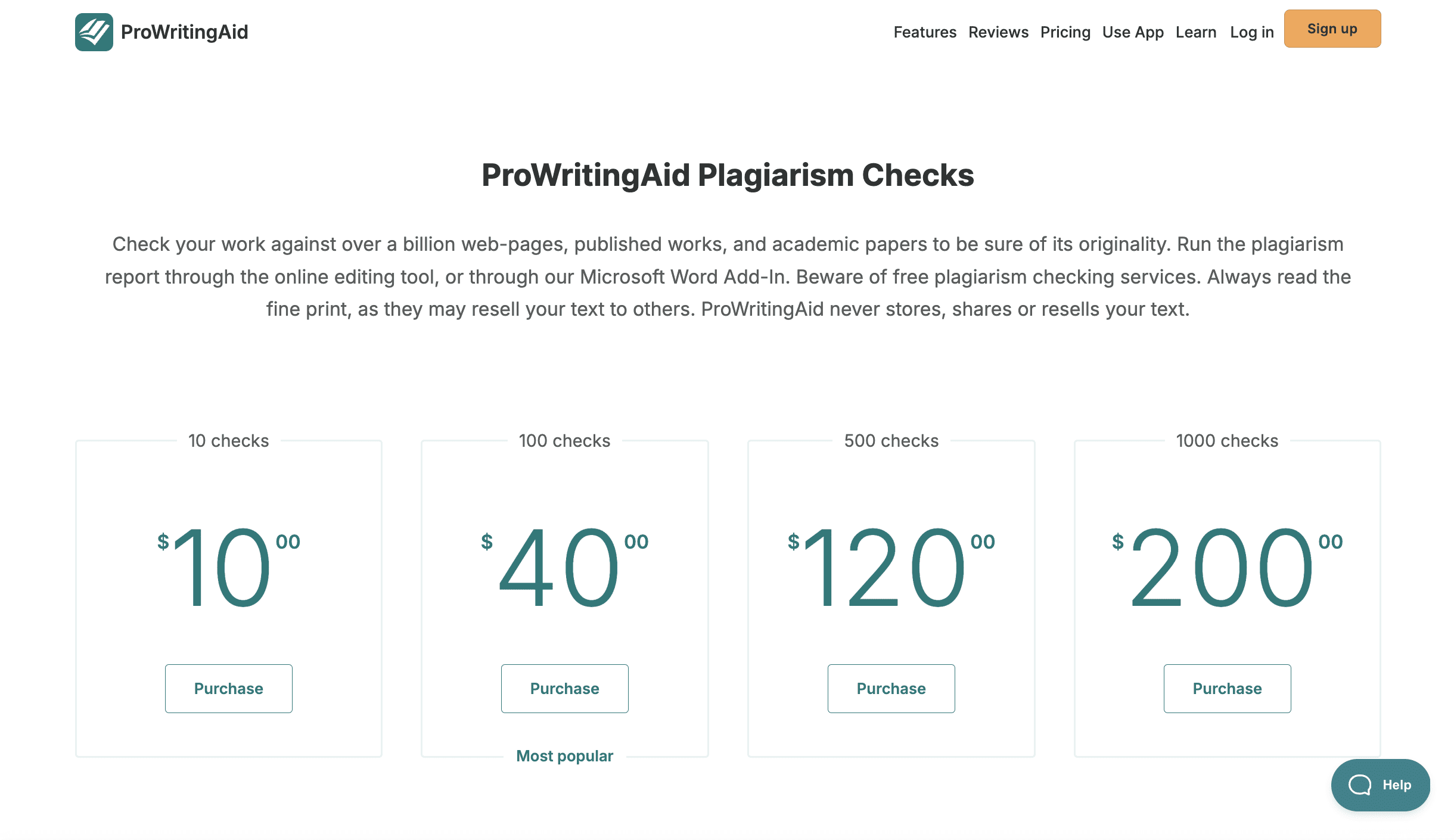The width and height of the screenshot is (1454, 840).
Task: Click the $200 price figure
Action: [1222, 567]
